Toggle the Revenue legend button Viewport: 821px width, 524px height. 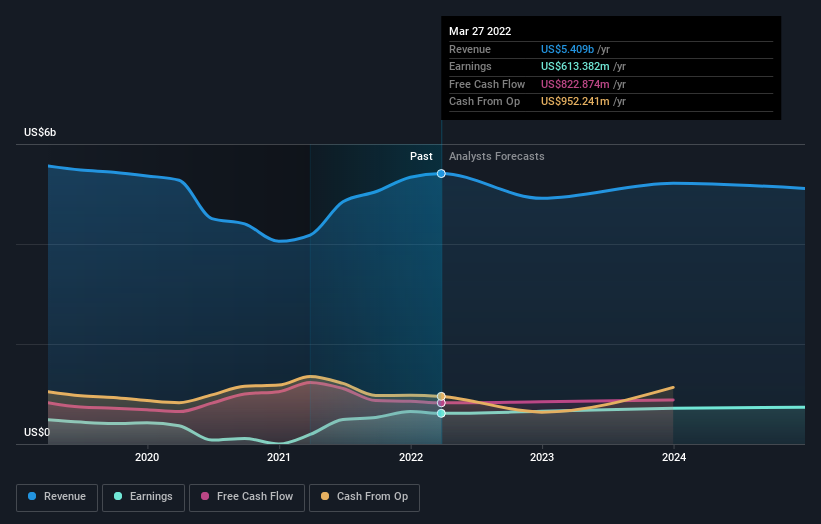(57, 497)
